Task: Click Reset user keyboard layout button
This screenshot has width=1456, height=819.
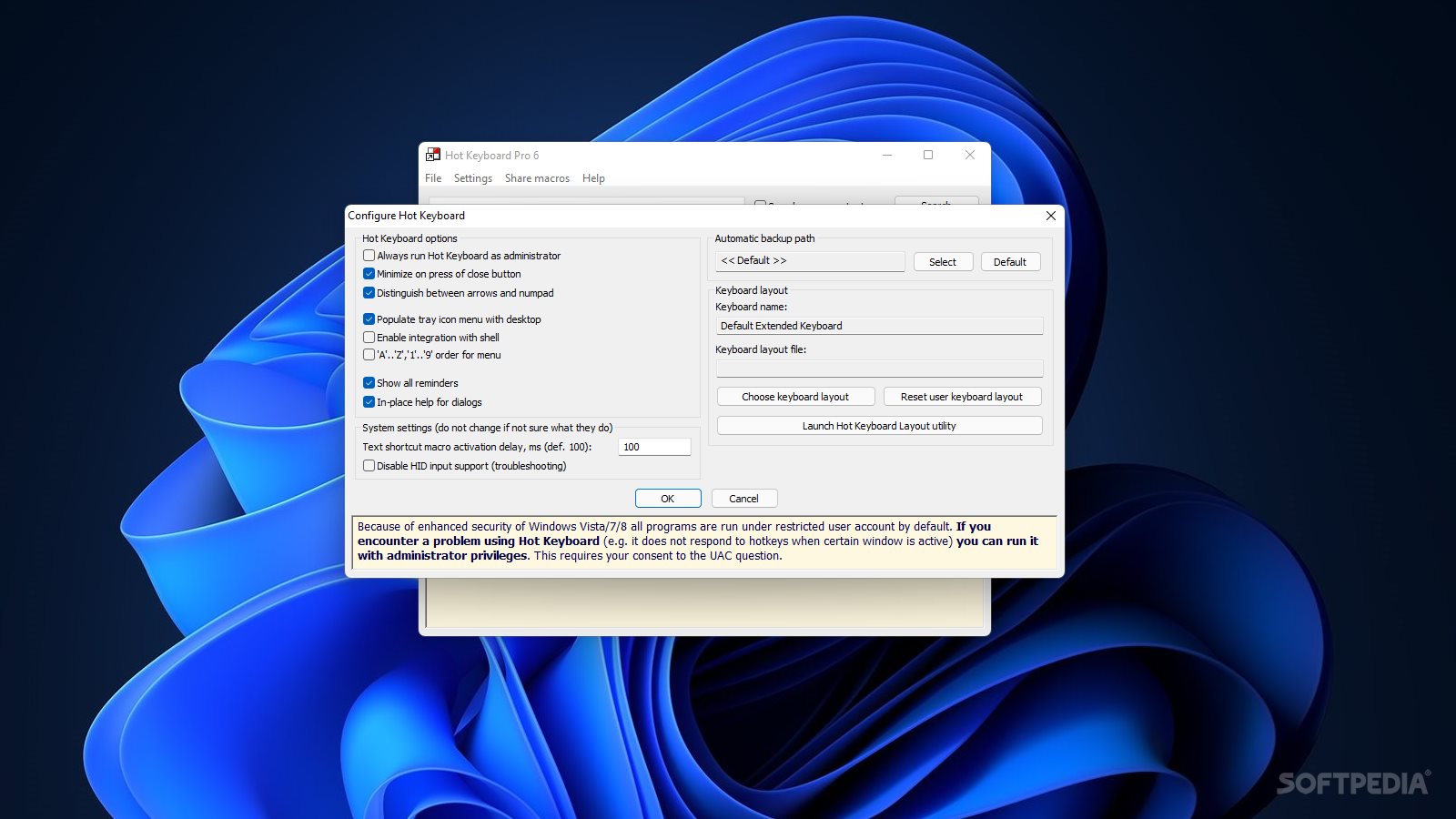Action: coord(962,397)
